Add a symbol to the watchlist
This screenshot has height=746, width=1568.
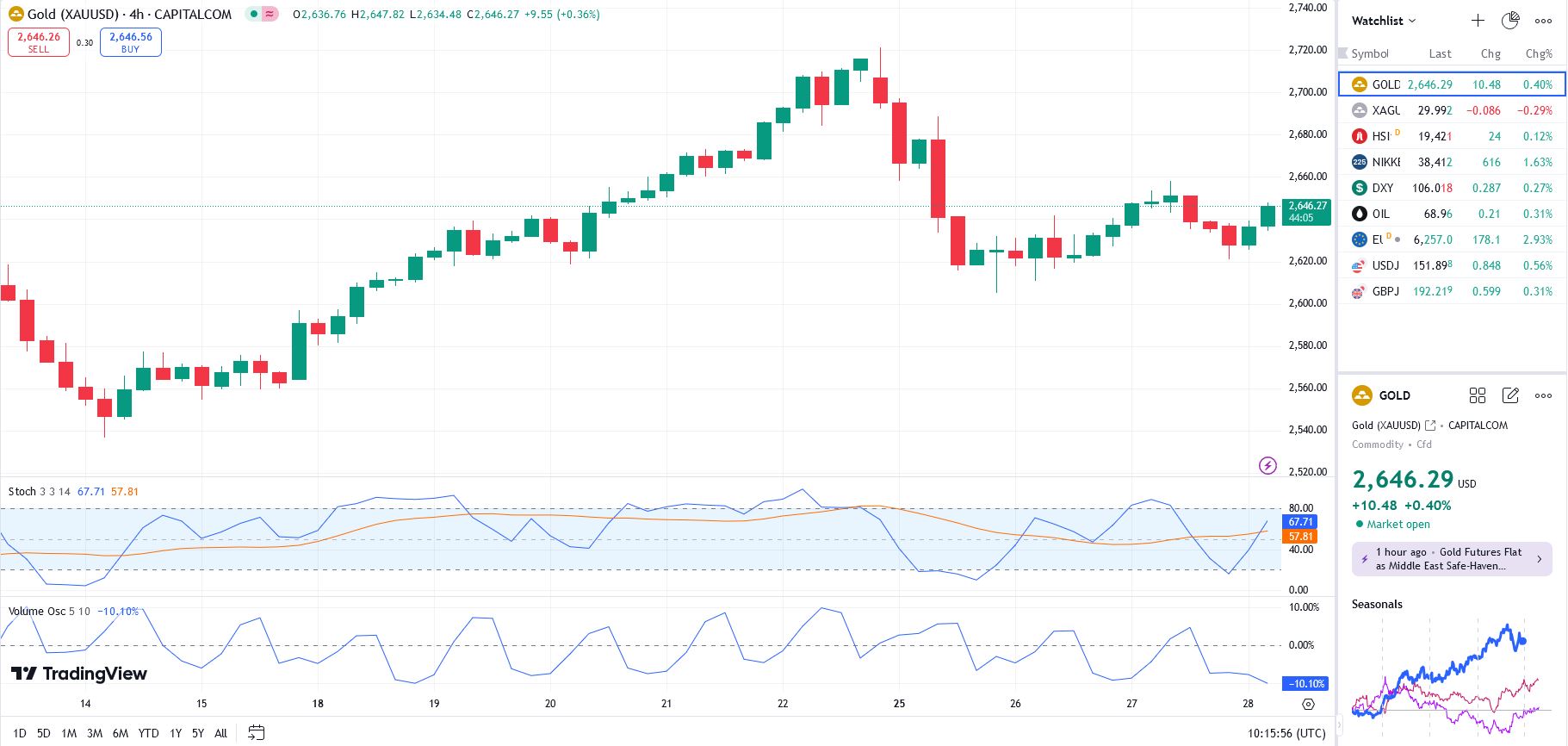tap(1478, 21)
